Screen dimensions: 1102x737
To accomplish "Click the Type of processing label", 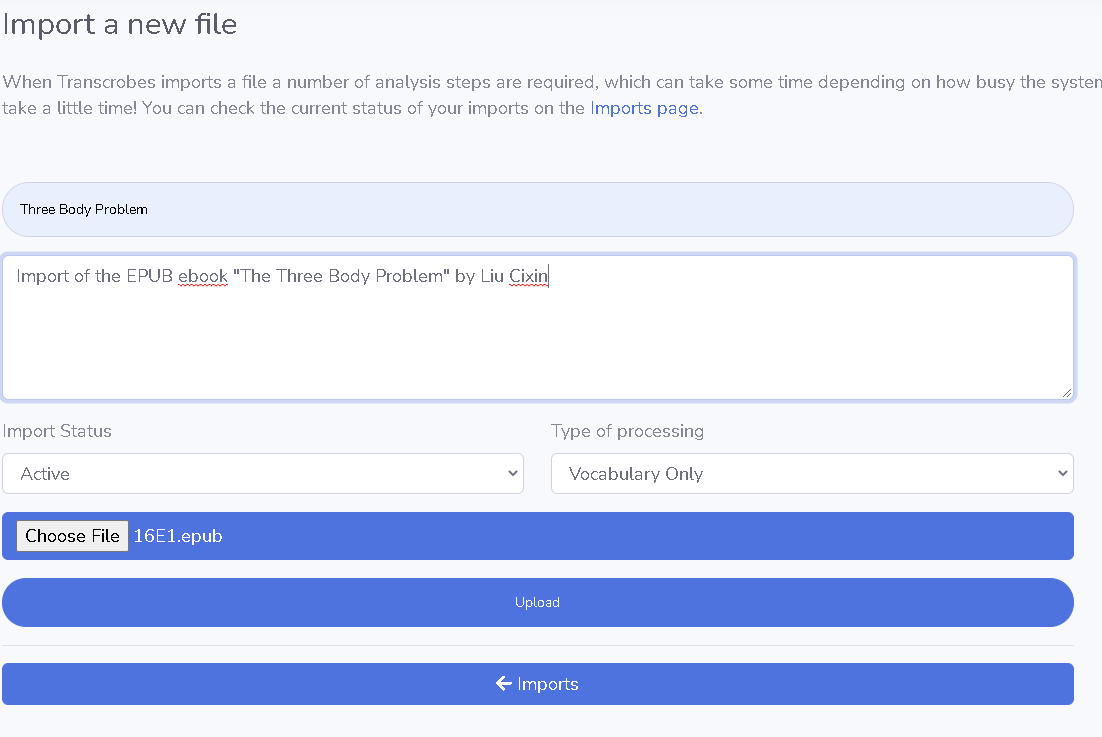I will pyautogui.click(x=627, y=431).
